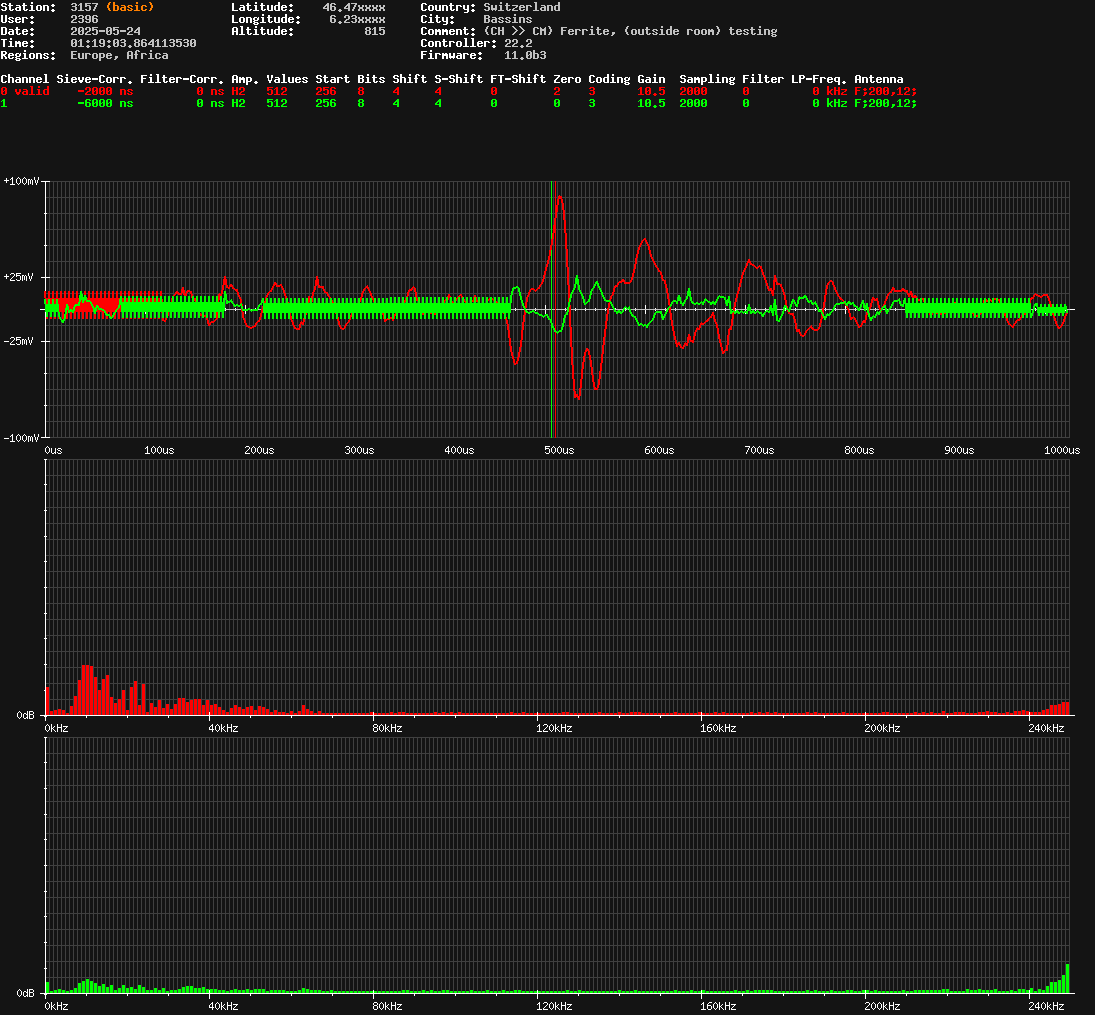Click the -25mV axis label
Image resolution: width=1095 pixels, height=1015 pixels.
19,342
